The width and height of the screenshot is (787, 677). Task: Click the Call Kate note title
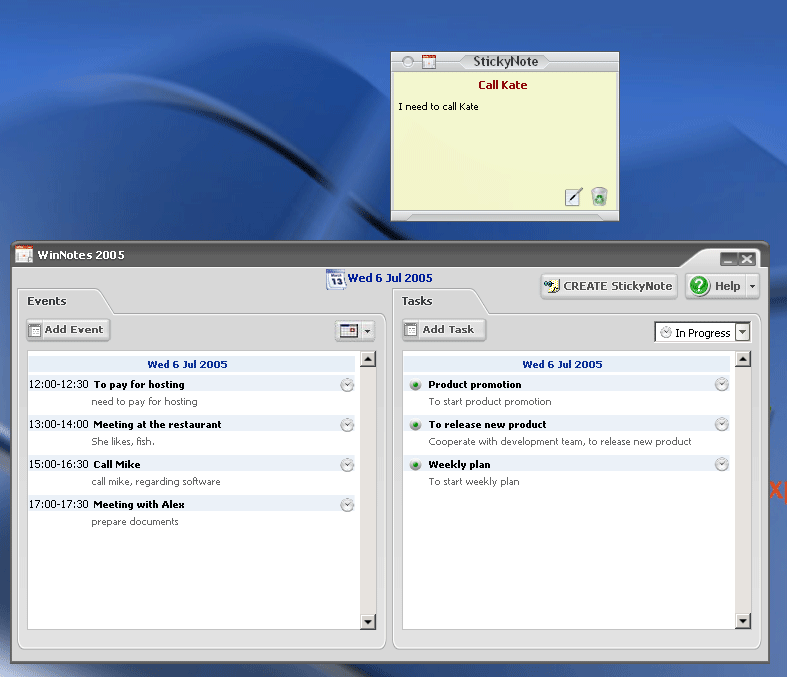(502, 85)
